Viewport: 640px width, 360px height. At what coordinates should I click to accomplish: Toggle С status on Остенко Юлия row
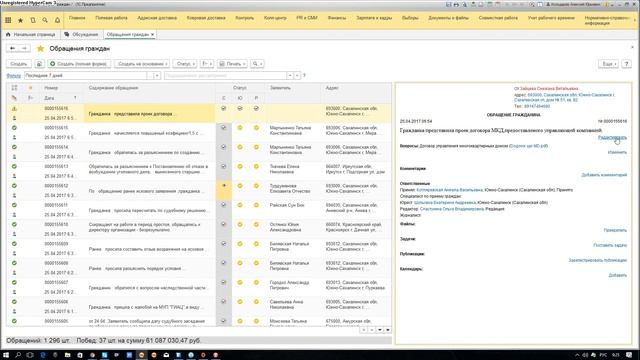[x=224, y=224]
